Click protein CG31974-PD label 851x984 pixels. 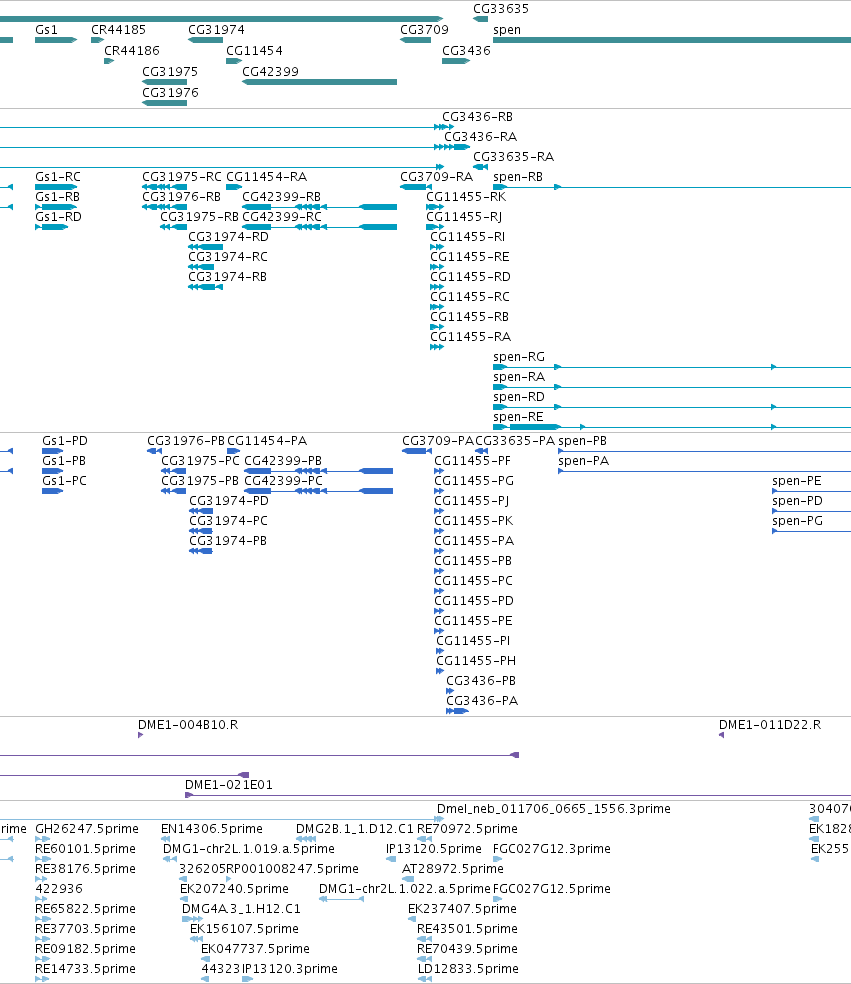tap(229, 501)
